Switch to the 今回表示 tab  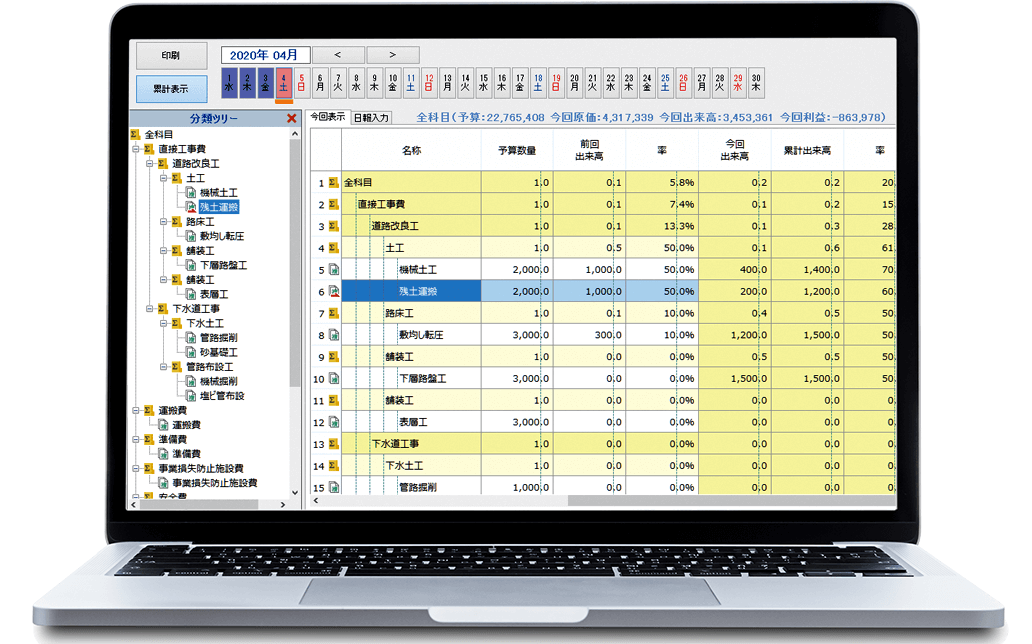point(327,117)
